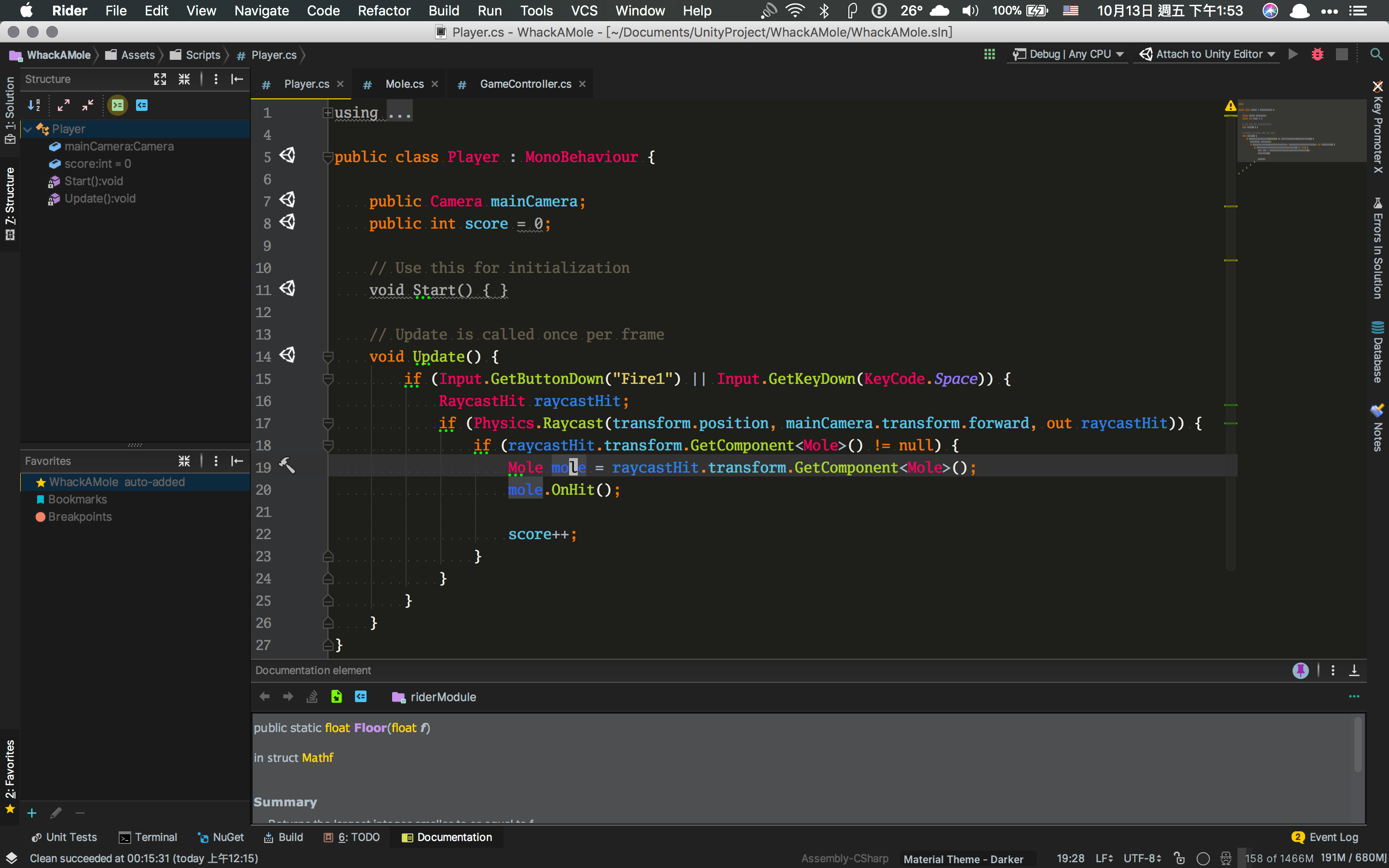Image resolution: width=1389 pixels, height=868 pixels.
Task: Click the sort alphabetically icon in Structure panel
Action: [x=34, y=105]
